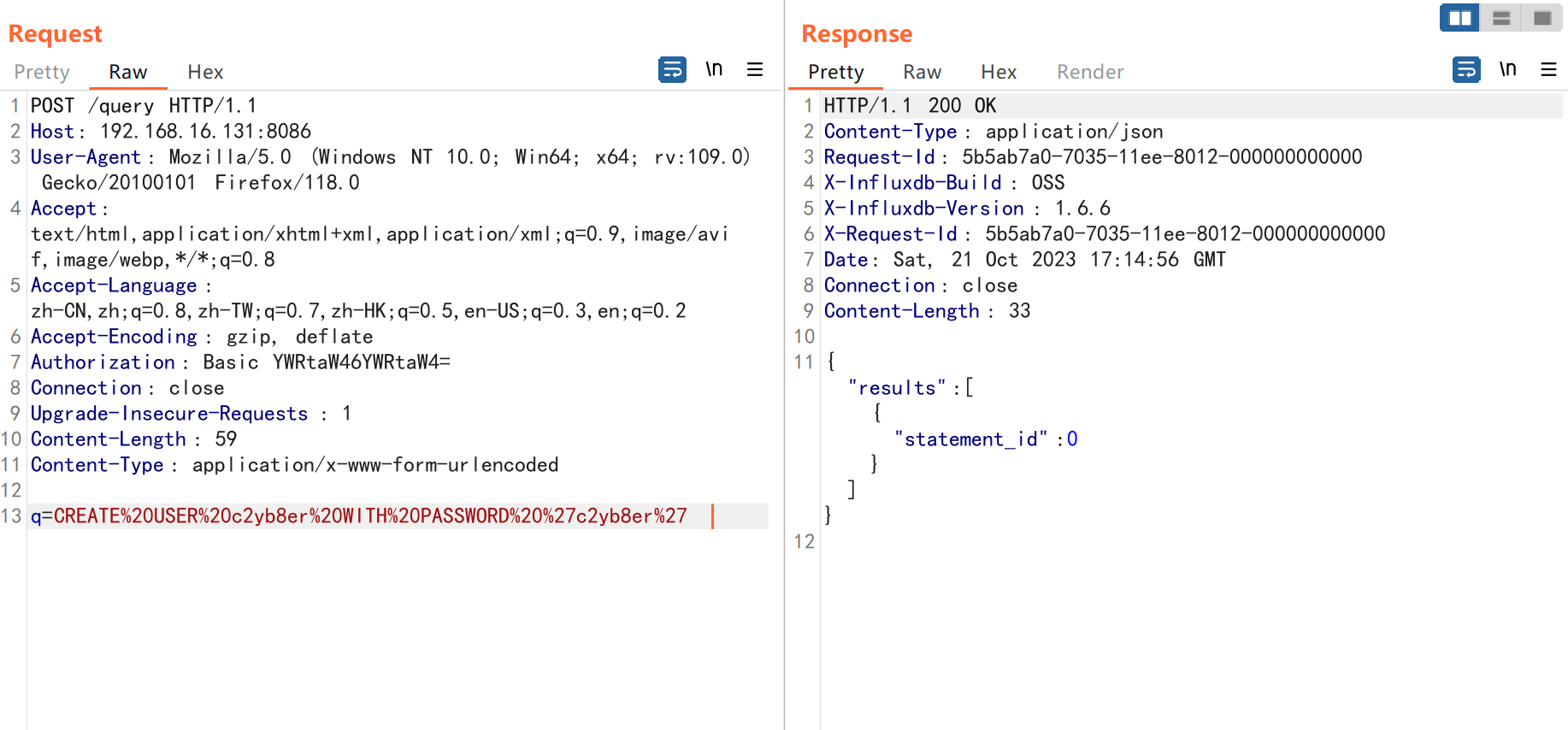Open the Response panel hamburger menu
Screen dimensions: 1568x730
(x=1548, y=69)
